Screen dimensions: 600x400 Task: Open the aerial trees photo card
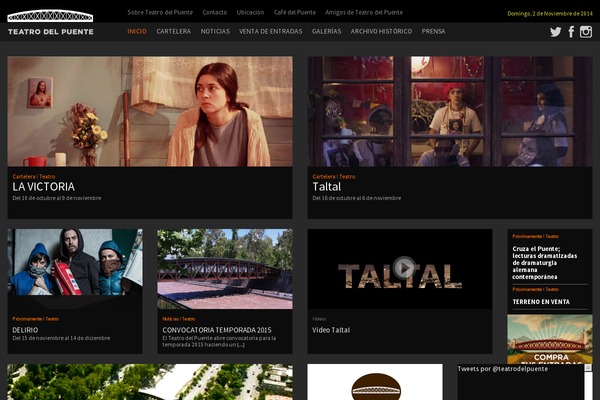click(x=150, y=382)
